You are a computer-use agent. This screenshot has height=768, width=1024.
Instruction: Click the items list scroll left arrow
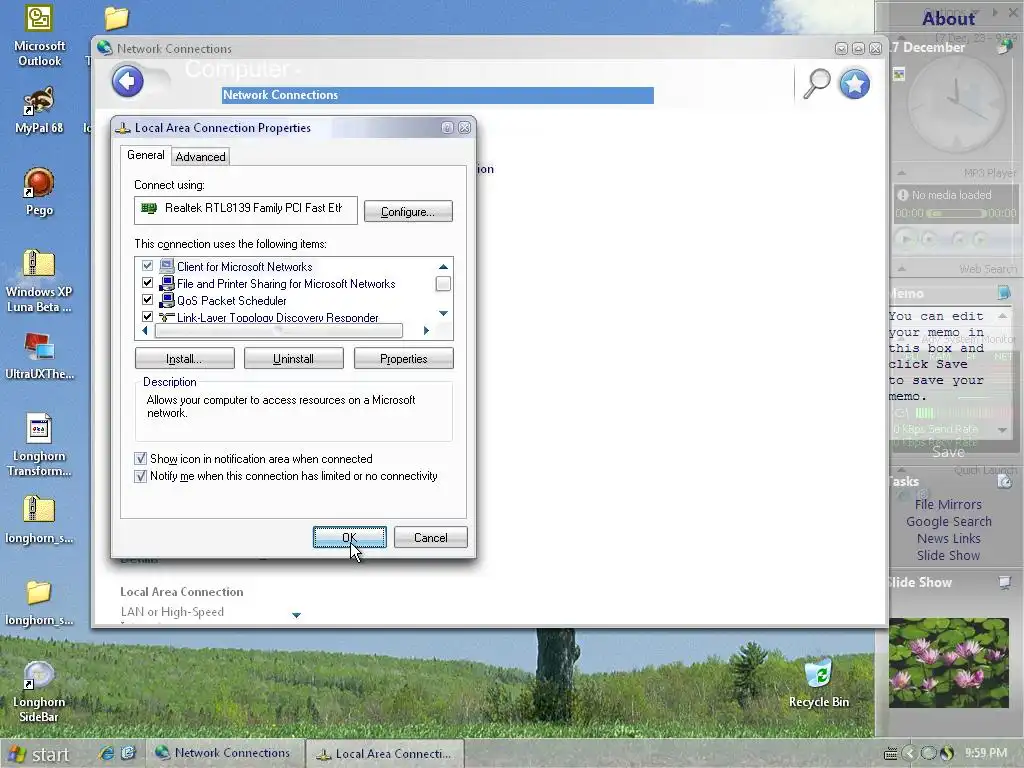coord(145,330)
